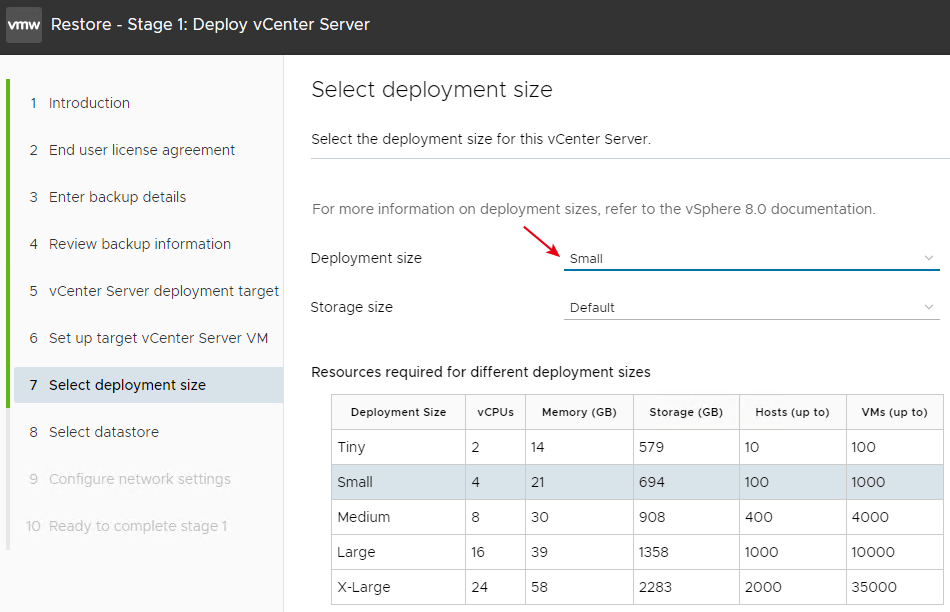Open Set up target vCenter Server VM step

click(x=158, y=338)
